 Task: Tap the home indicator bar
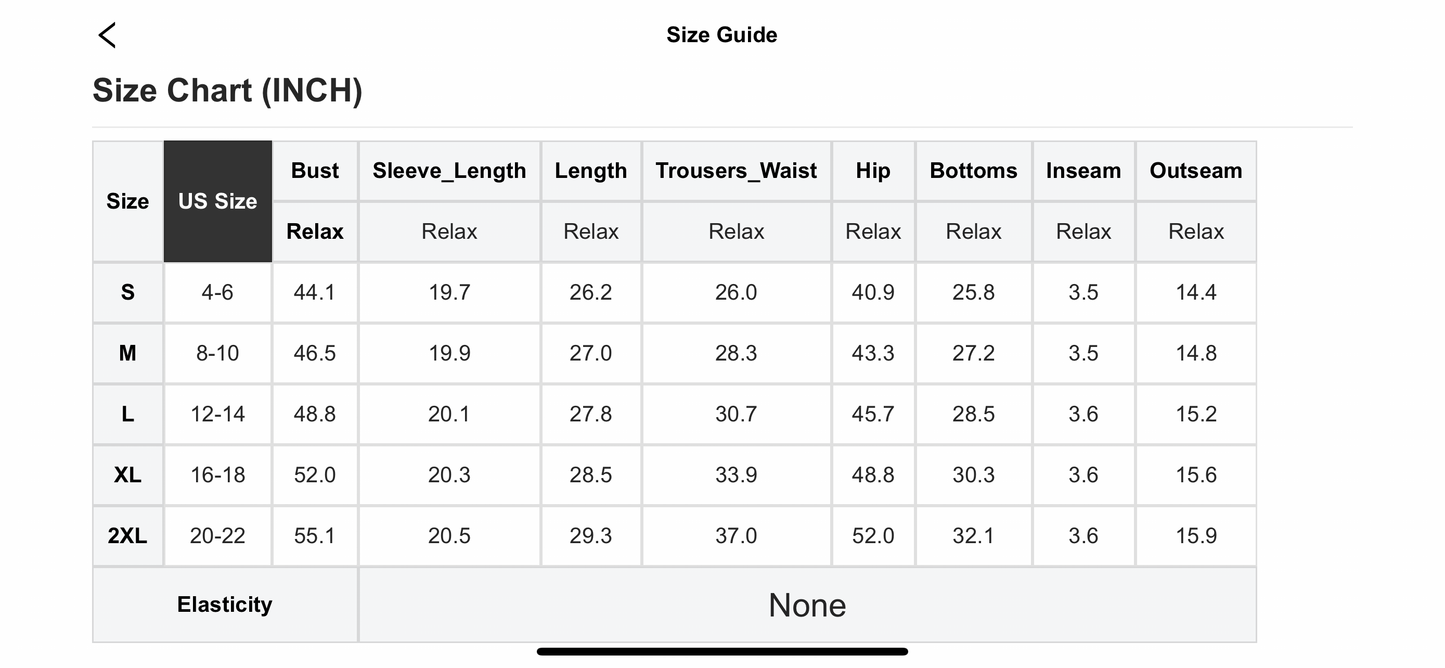pyautogui.click(x=722, y=652)
